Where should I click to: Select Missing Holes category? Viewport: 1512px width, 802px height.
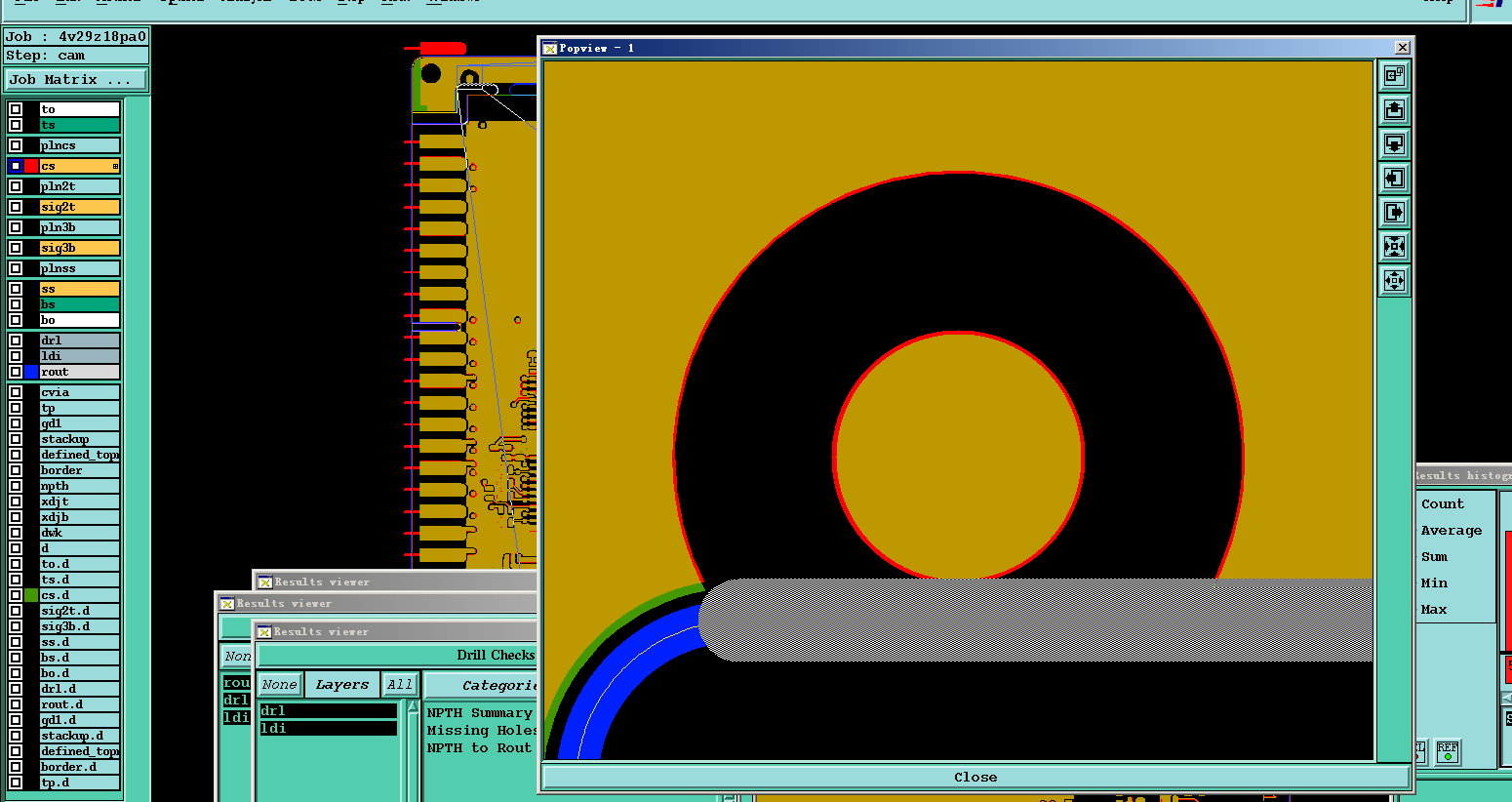coord(482,730)
